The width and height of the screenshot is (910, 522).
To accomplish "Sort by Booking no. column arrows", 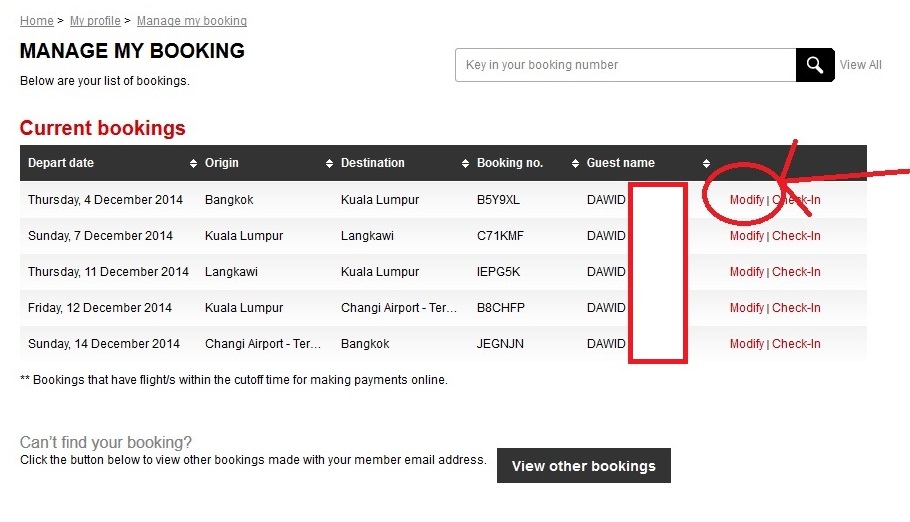I will coord(575,164).
